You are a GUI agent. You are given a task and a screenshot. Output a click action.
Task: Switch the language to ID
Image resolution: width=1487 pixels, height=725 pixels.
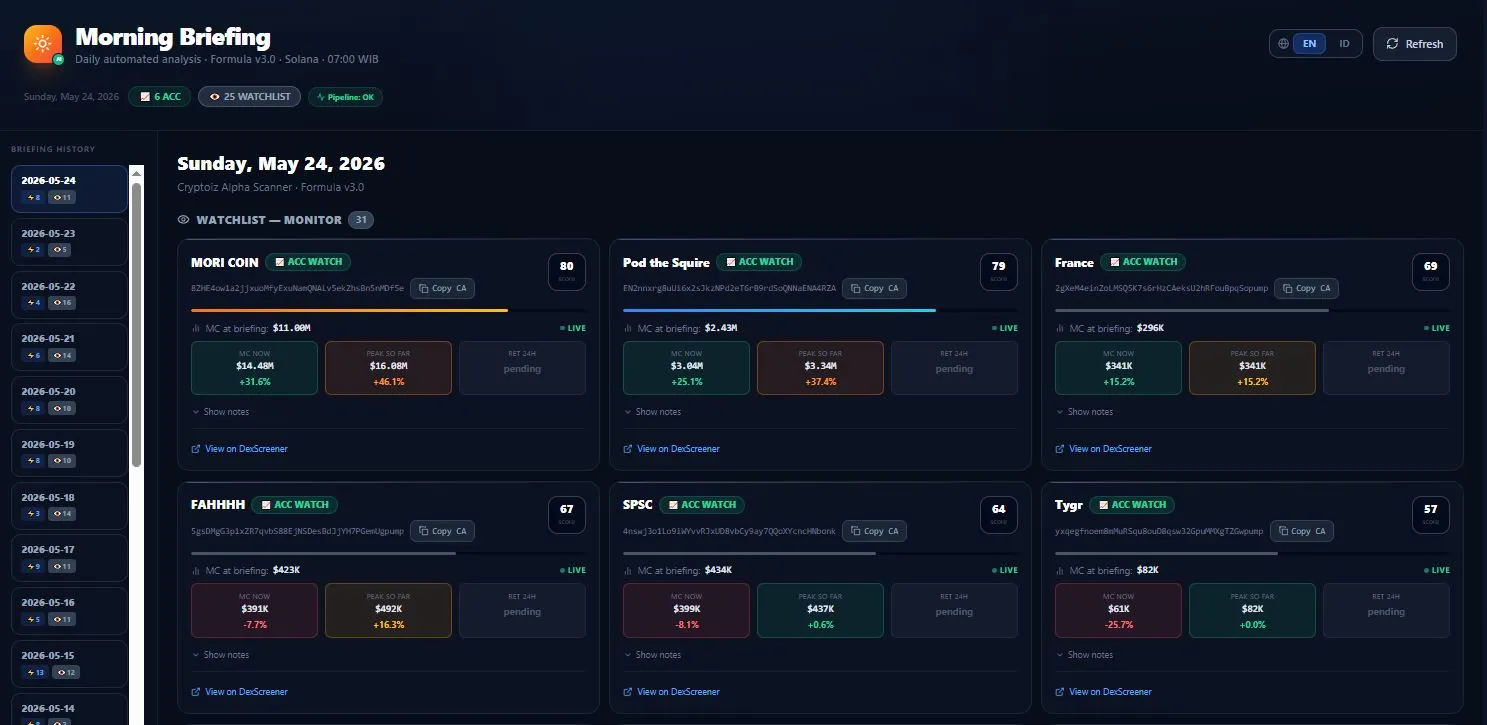point(1344,44)
